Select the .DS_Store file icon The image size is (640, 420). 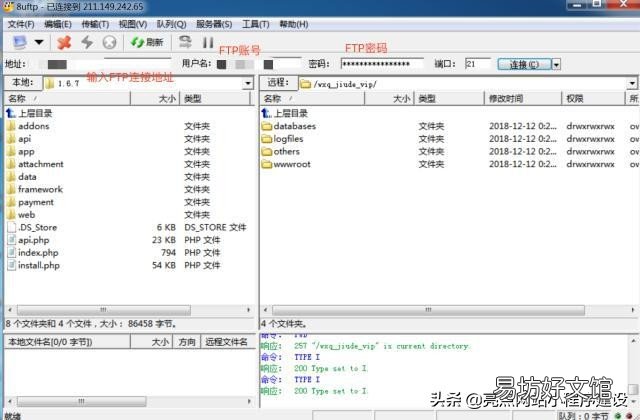pyautogui.click(x=11, y=227)
